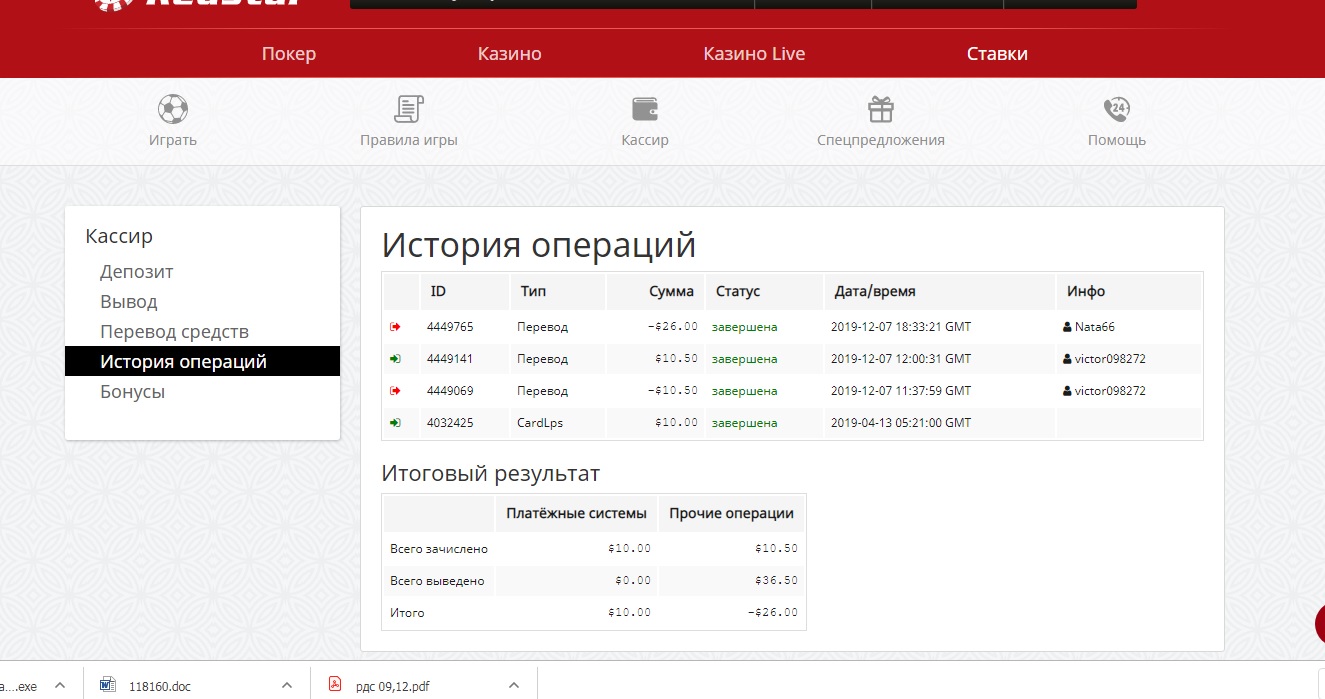Image resolution: width=1325 pixels, height=699 pixels.
Task: Click the PDF file icon of рдс 09,12.pdf
Action: point(335,685)
